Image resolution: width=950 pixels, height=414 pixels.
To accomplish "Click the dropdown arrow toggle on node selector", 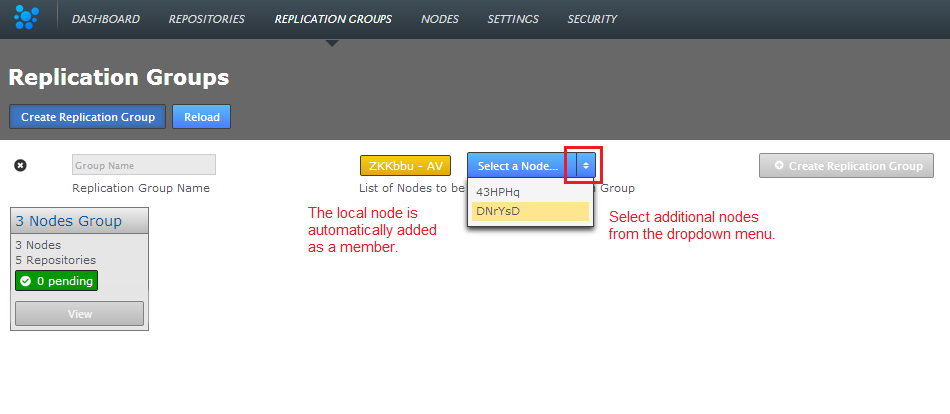I will click(586, 165).
